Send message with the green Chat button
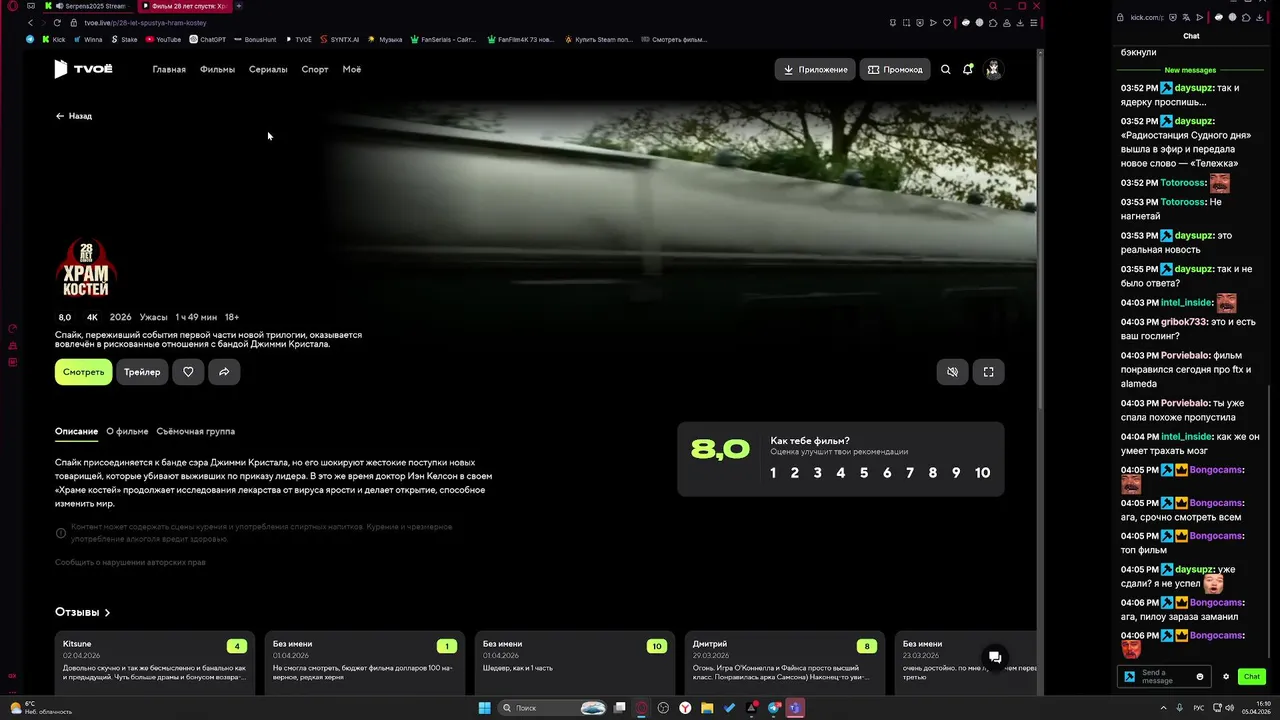Screen dimensions: 1280x720 click(1252, 677)
